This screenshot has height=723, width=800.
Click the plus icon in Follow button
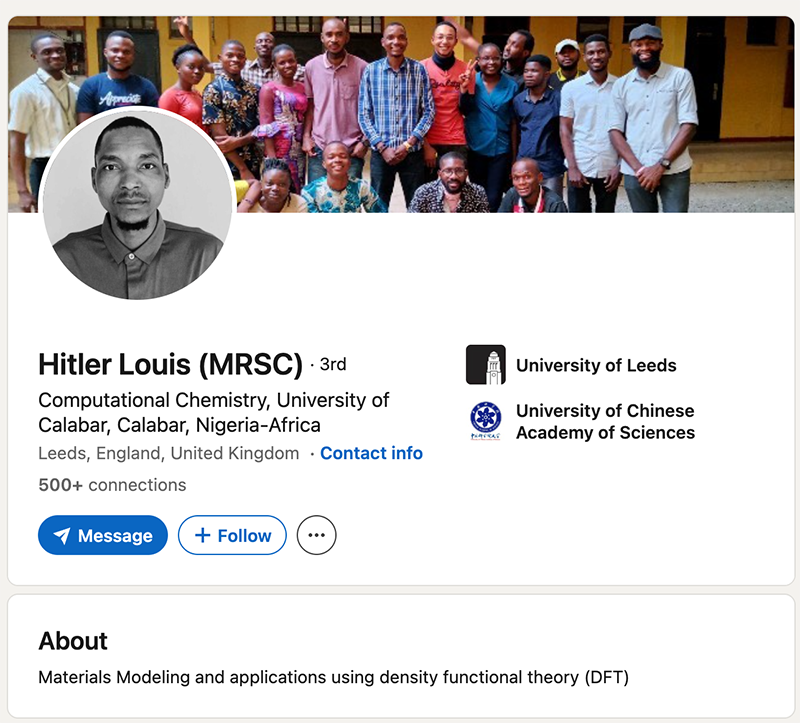202,536
